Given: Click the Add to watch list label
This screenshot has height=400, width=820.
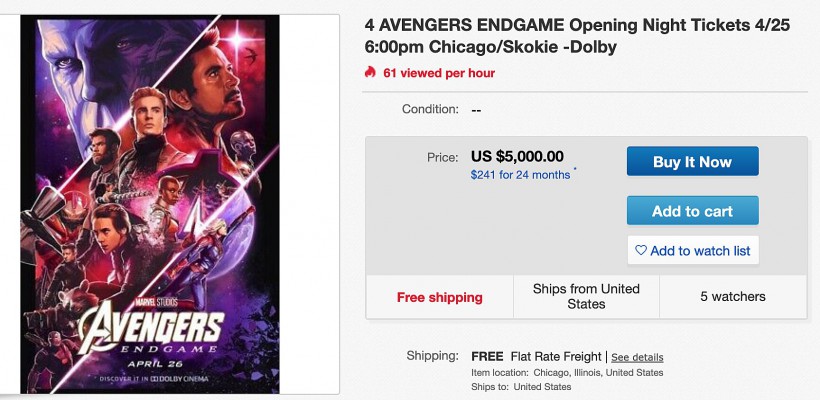Looking at the screenshot, I should (700, 250).
